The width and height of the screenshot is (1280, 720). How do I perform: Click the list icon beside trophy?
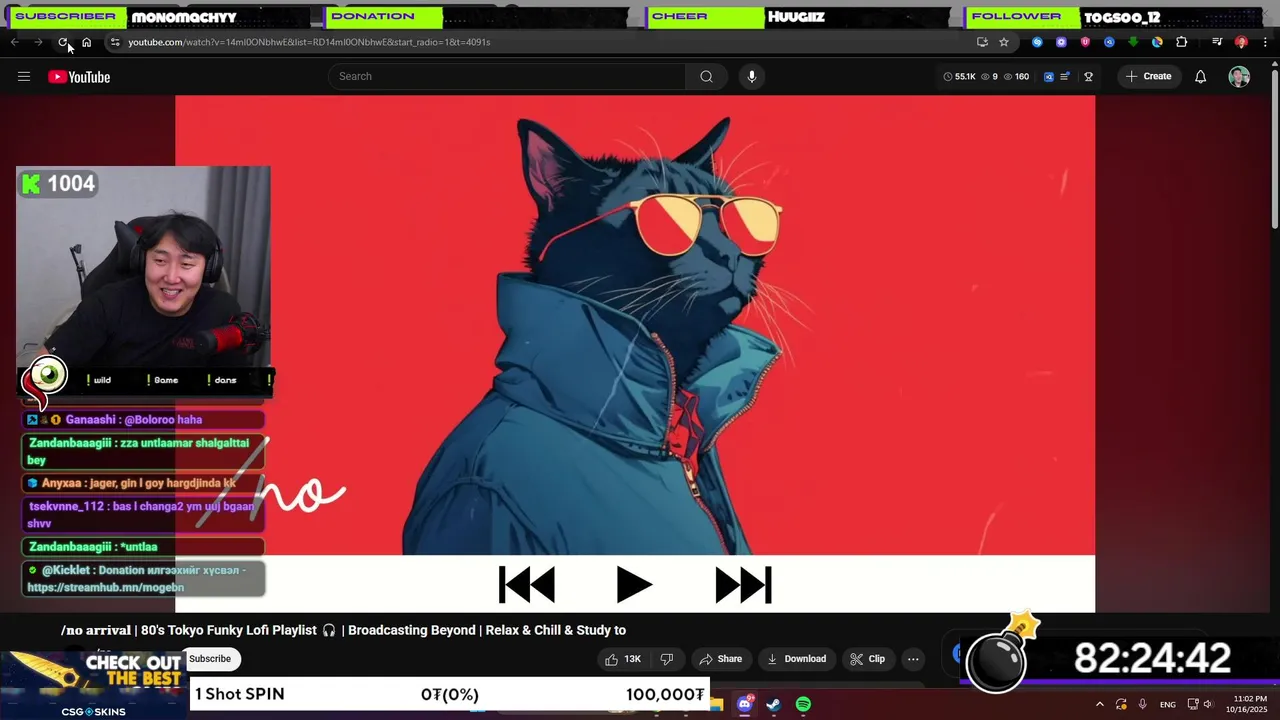[x=1065, y=77]
